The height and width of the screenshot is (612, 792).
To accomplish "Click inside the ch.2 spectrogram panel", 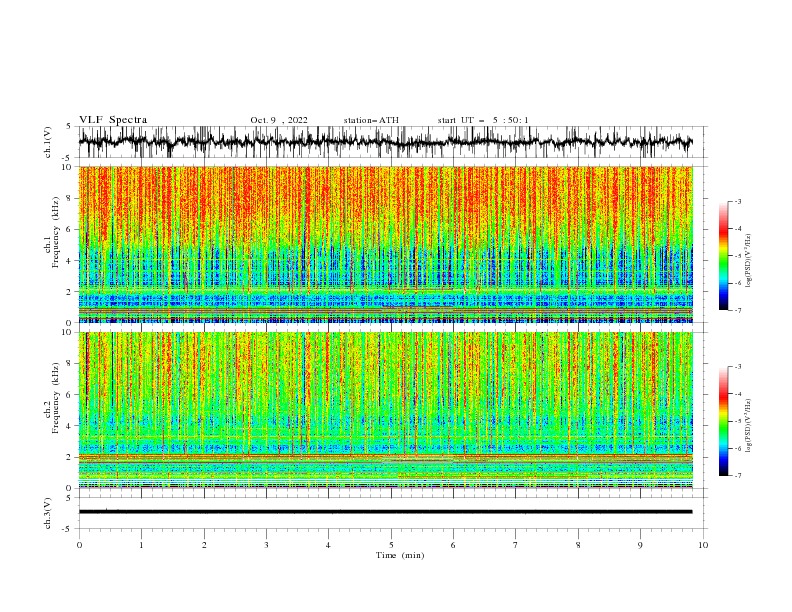I will pos(385,410).
